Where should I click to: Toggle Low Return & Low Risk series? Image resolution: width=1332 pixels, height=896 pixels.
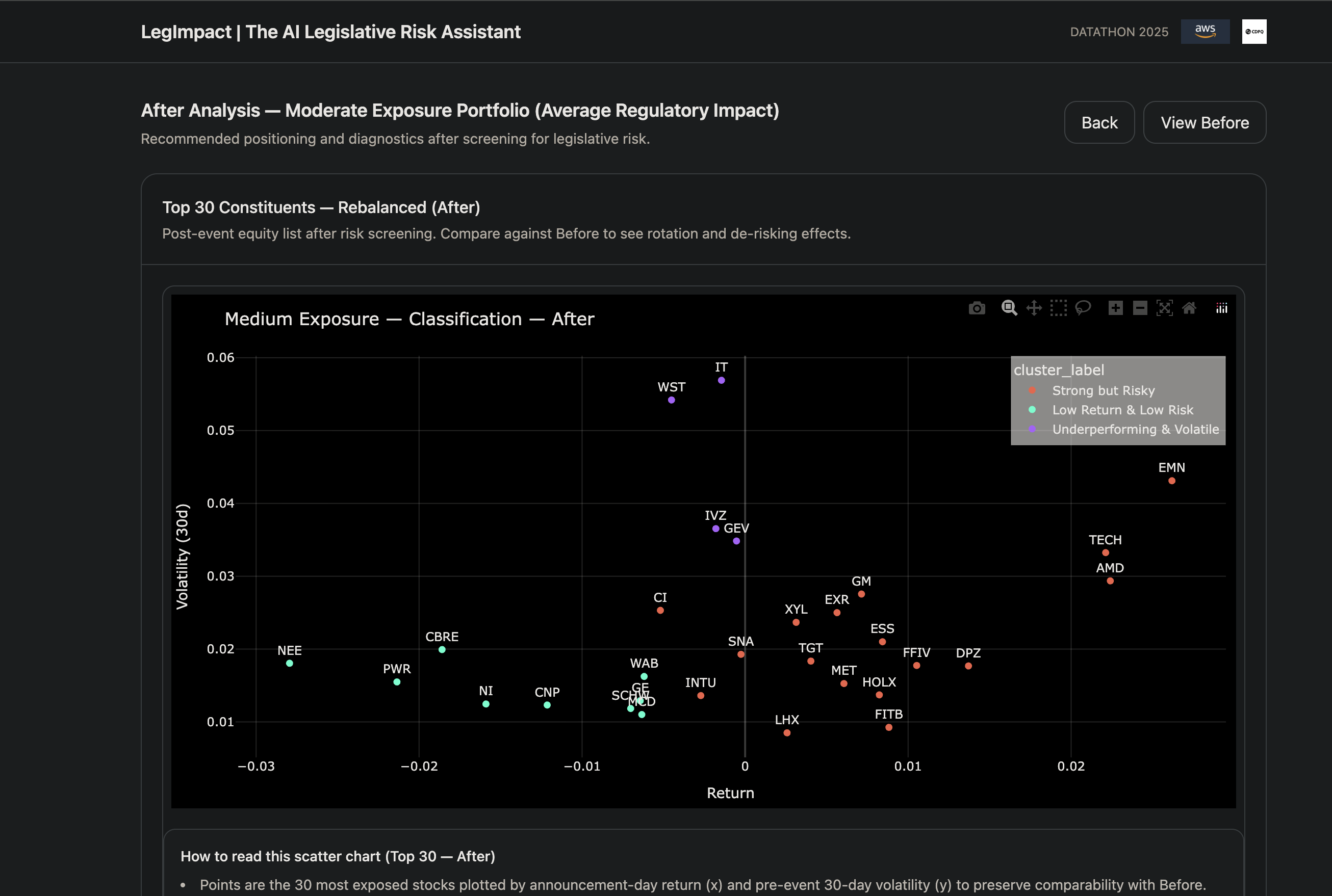[1122, 410]
